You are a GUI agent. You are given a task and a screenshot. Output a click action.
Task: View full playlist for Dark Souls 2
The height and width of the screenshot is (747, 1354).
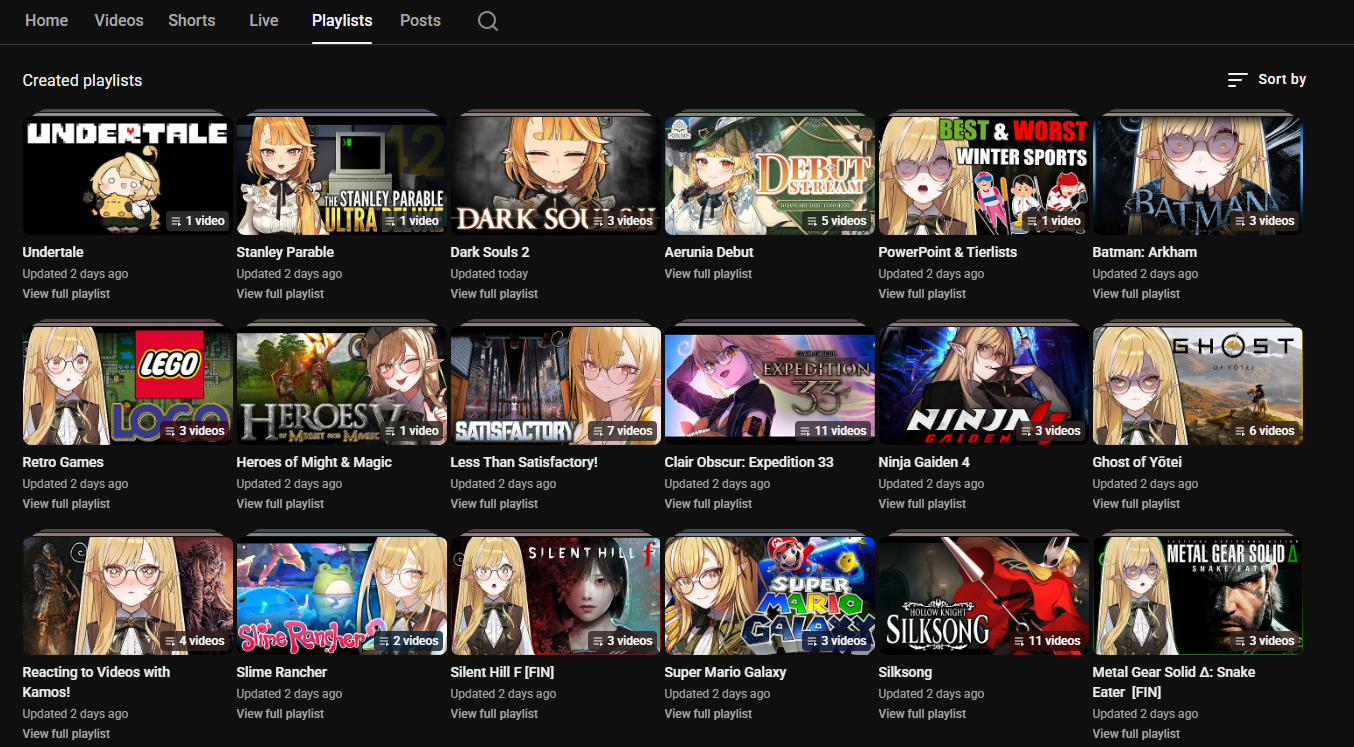pyautogui.click(x=494, y=294)
